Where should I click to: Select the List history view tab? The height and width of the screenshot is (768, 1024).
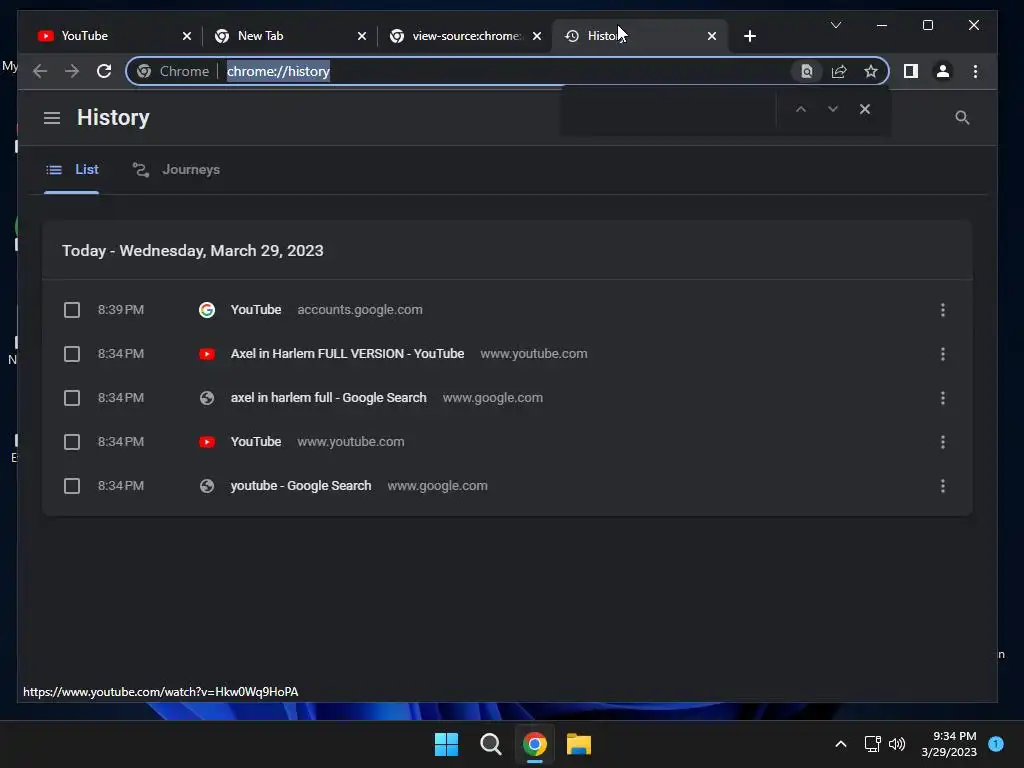(72, 170)
